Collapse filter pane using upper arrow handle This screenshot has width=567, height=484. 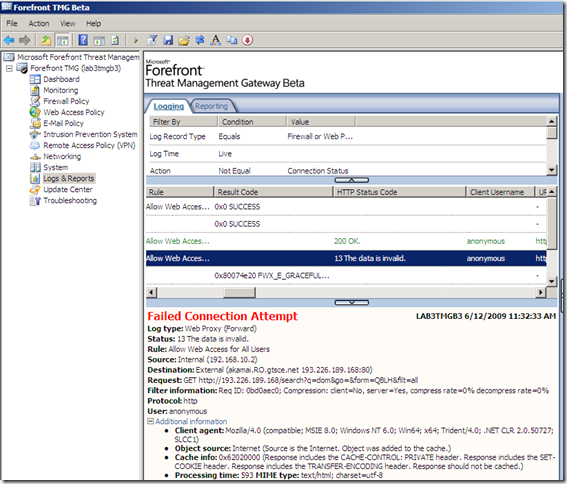point(351,180)
